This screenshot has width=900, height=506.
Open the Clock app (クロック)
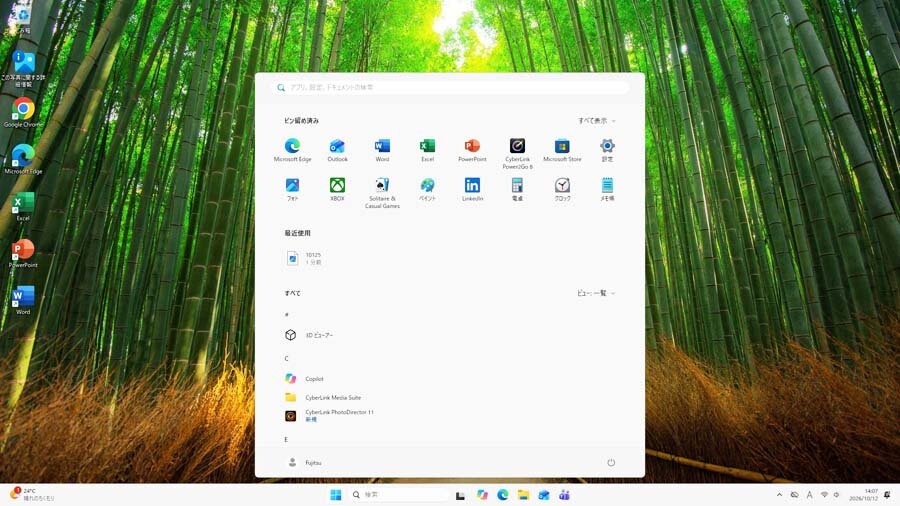pyautogui.click(x=562, y=189)
